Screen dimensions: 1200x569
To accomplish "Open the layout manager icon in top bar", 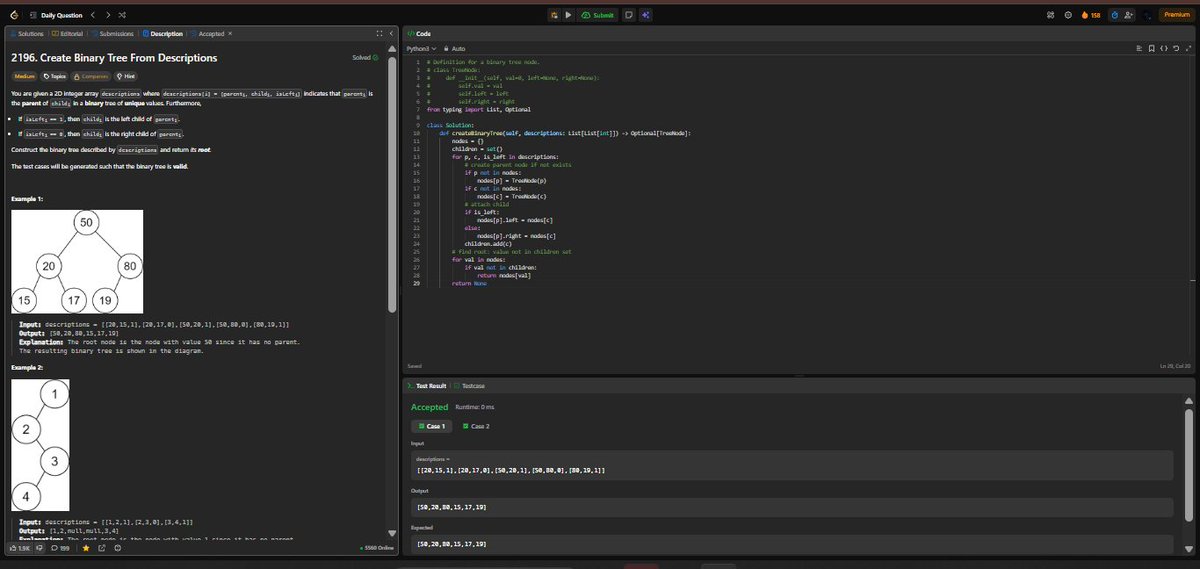I will 1051,15.
